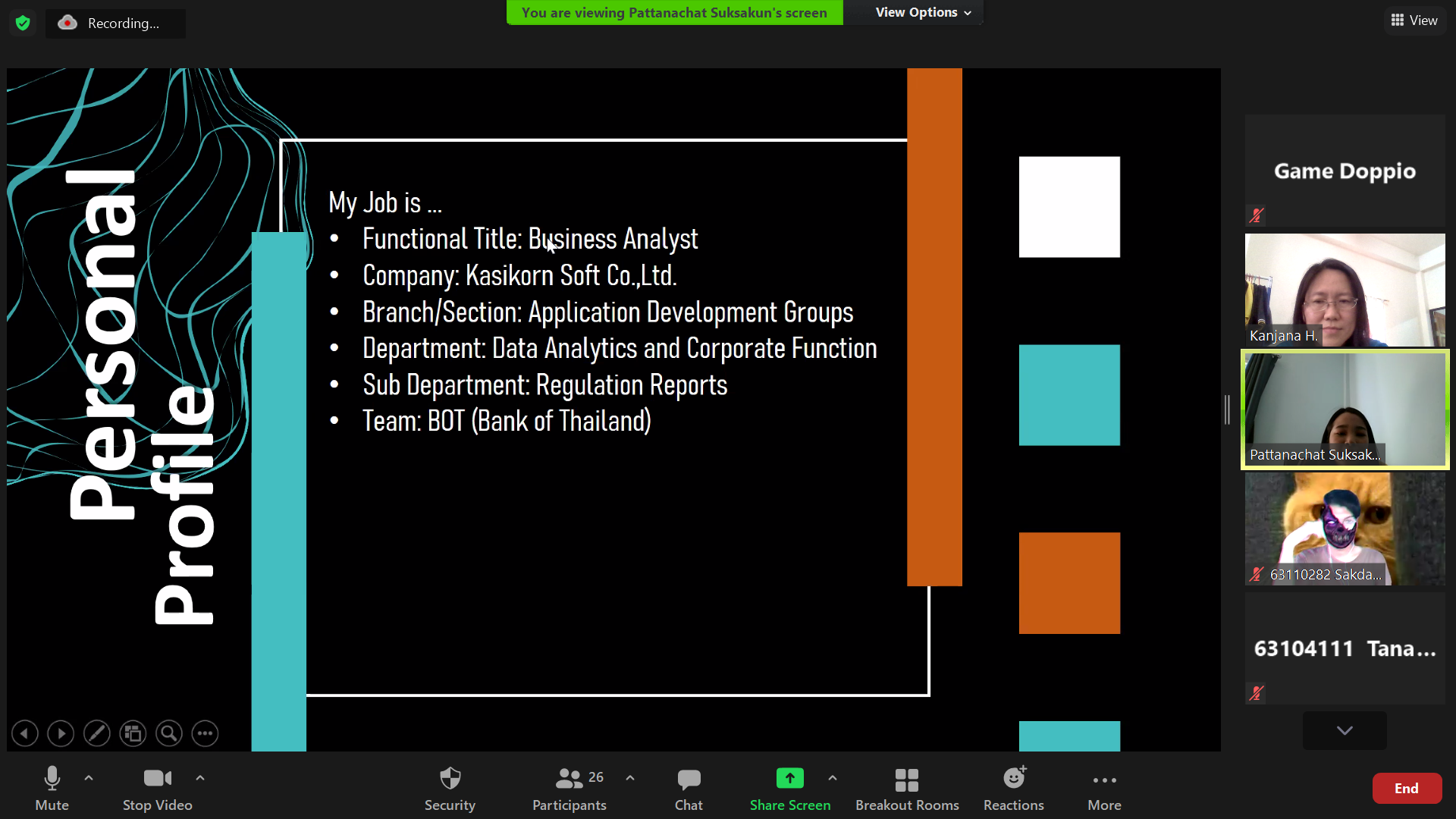Click the "Company: Kasikorn Soft Co.,Ltd." line

(x=519, y=275)
